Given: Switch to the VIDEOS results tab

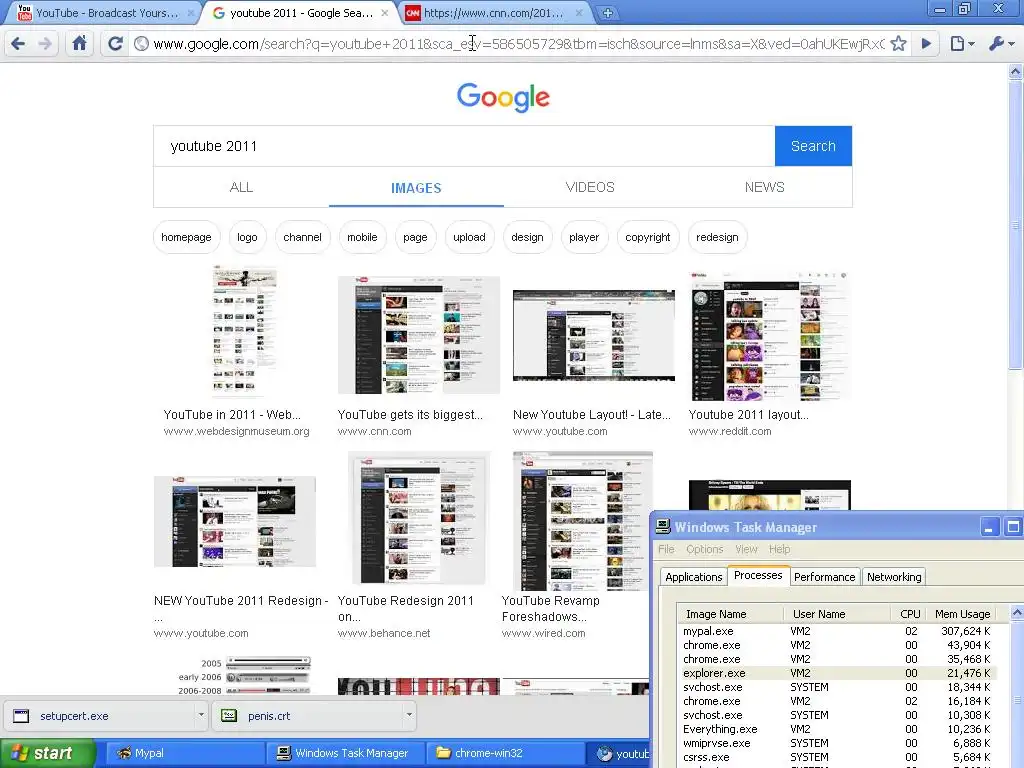Looking at the screenshot, I should pos(590,187).
